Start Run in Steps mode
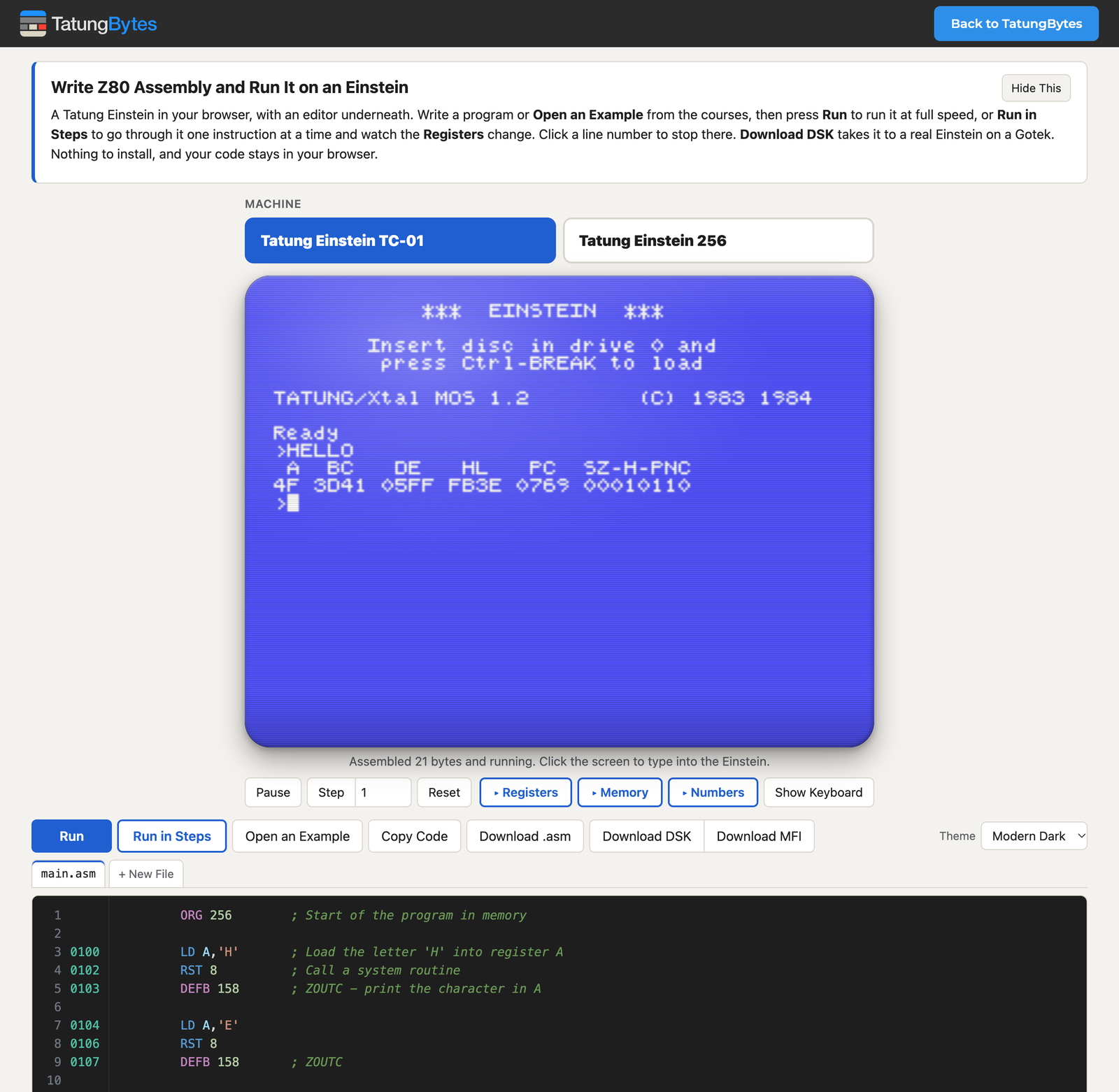Image resolution: width=1119 pixels, height=1092 pixels. point(172,836)
